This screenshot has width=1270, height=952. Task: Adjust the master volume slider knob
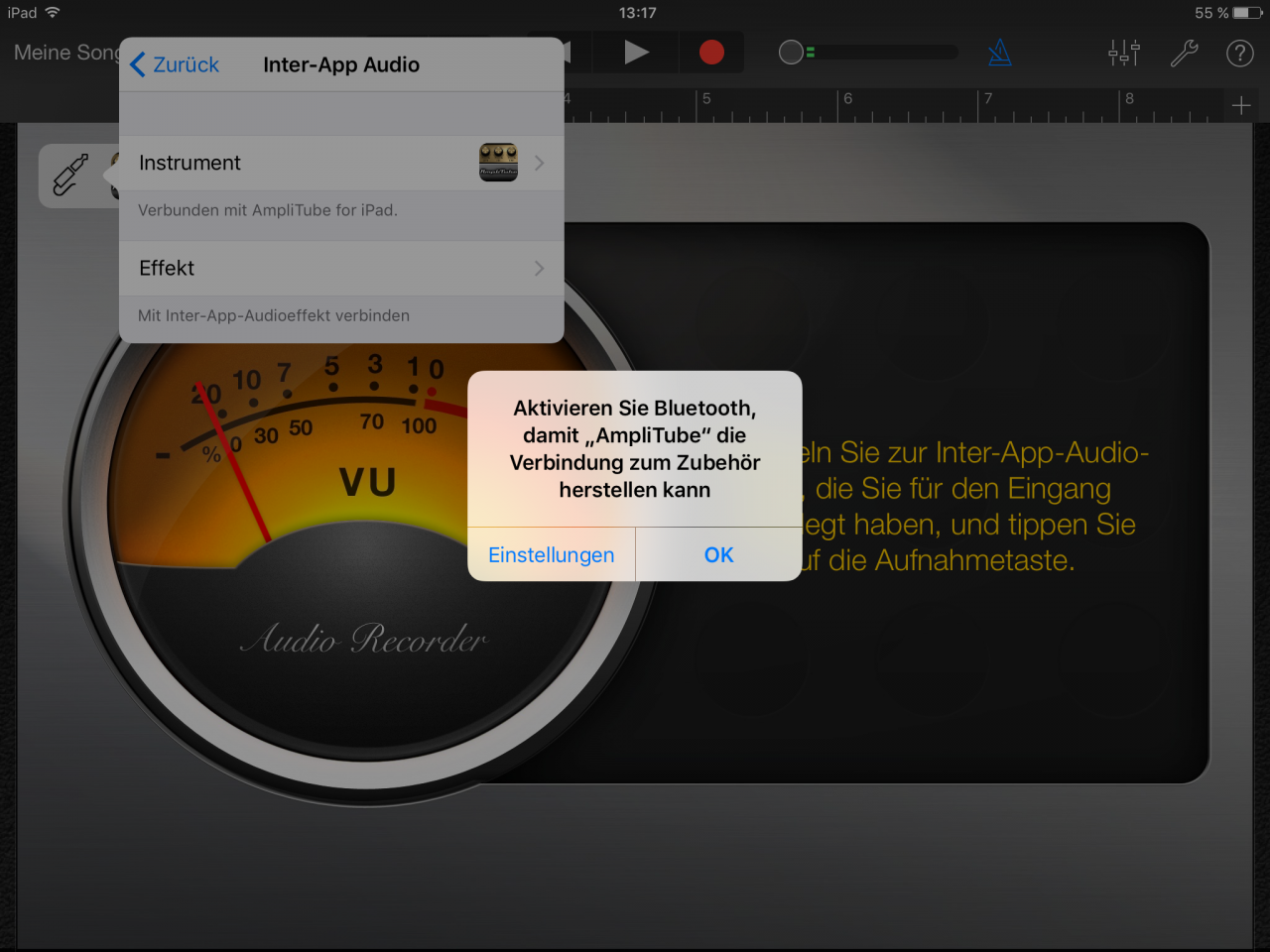click(x=791, y=53)
